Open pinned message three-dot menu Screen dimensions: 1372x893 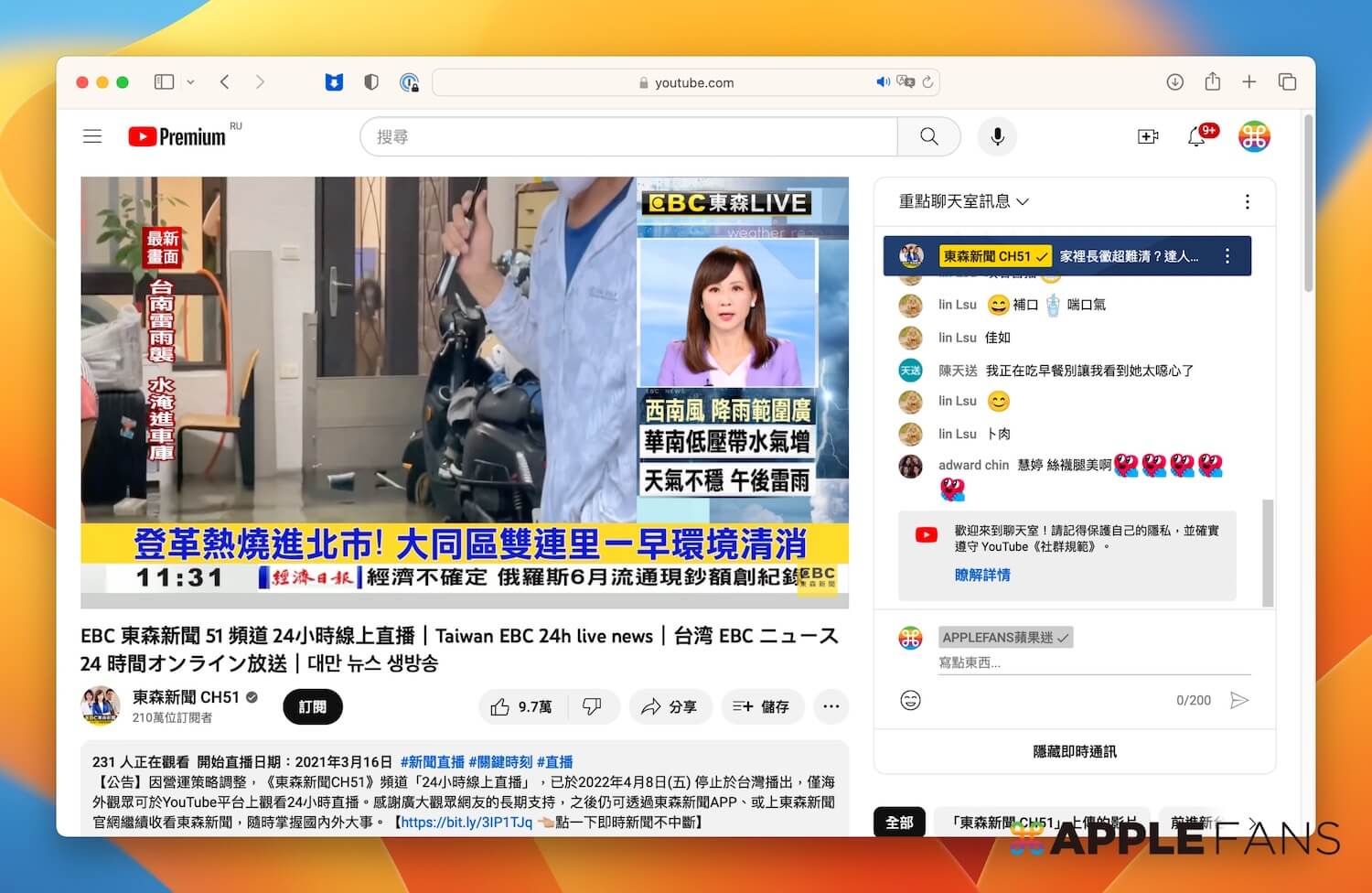pyautogui.click(x=1227, y=256)
